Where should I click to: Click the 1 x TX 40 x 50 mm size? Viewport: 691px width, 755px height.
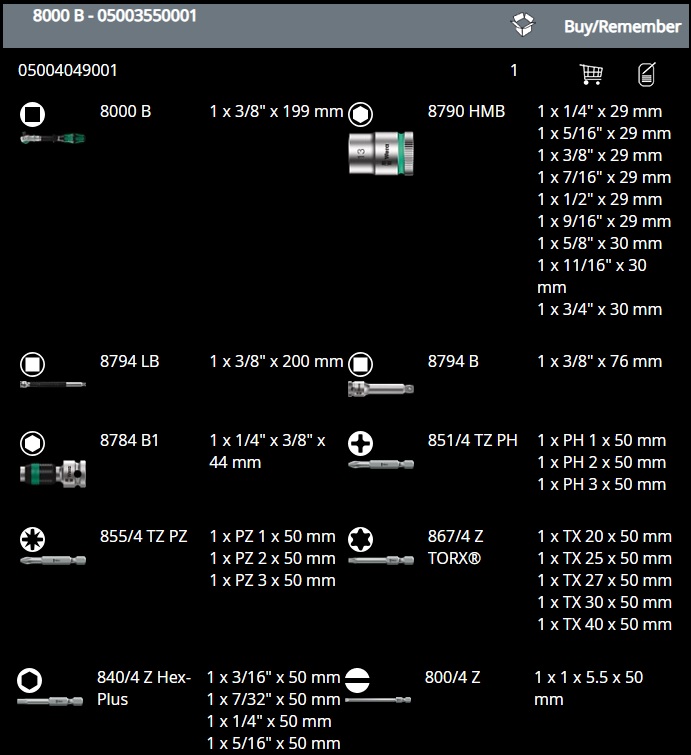point(604,625)
